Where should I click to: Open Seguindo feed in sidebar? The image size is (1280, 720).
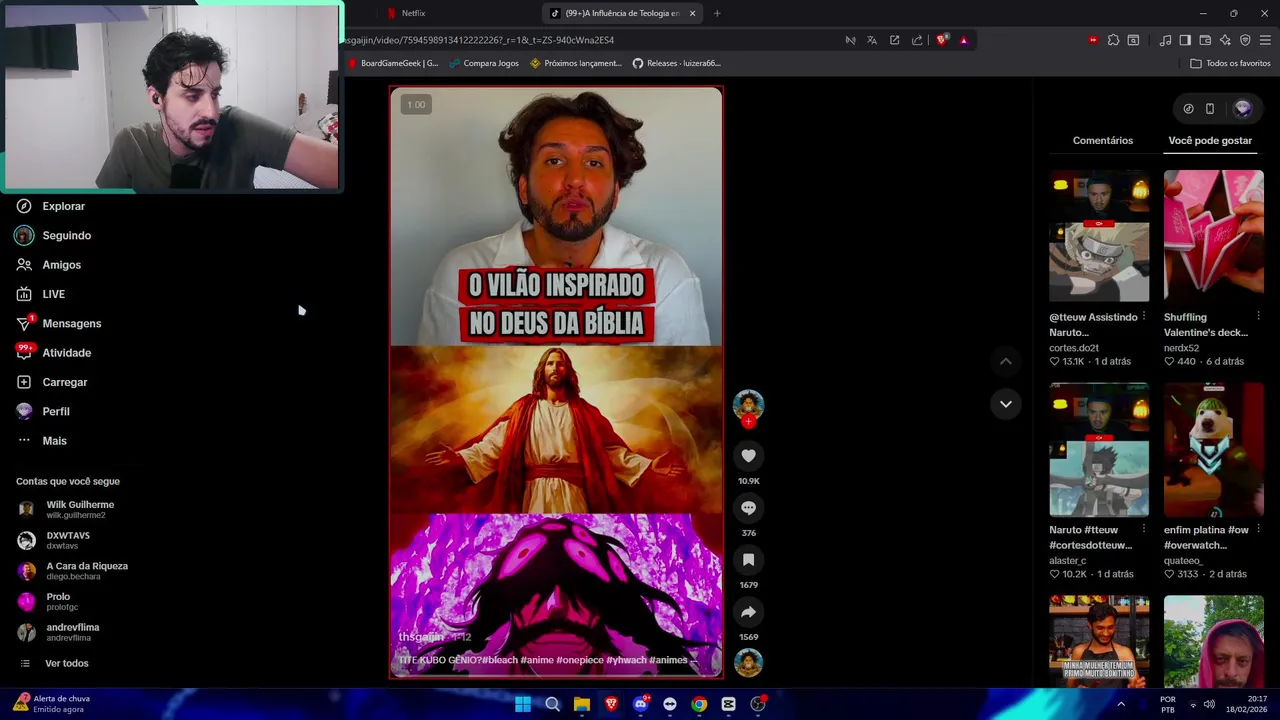(x=53, y=235)
